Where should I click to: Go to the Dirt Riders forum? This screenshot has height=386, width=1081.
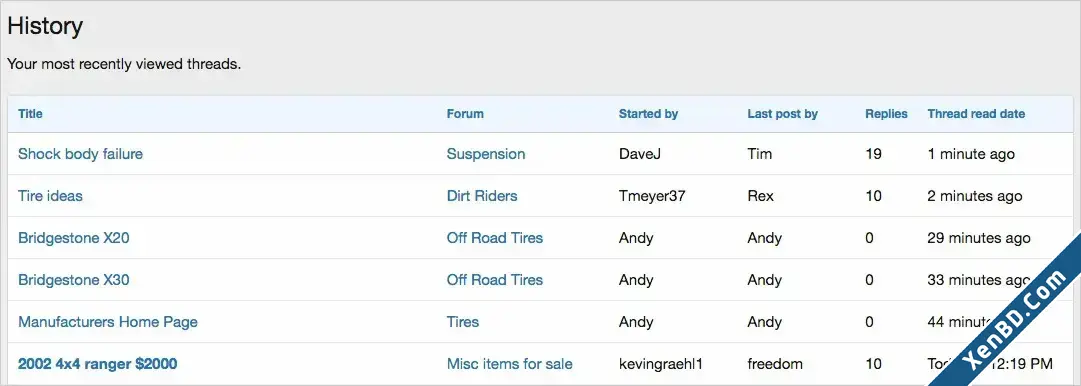pyautogui.click(x=482, y=196)
